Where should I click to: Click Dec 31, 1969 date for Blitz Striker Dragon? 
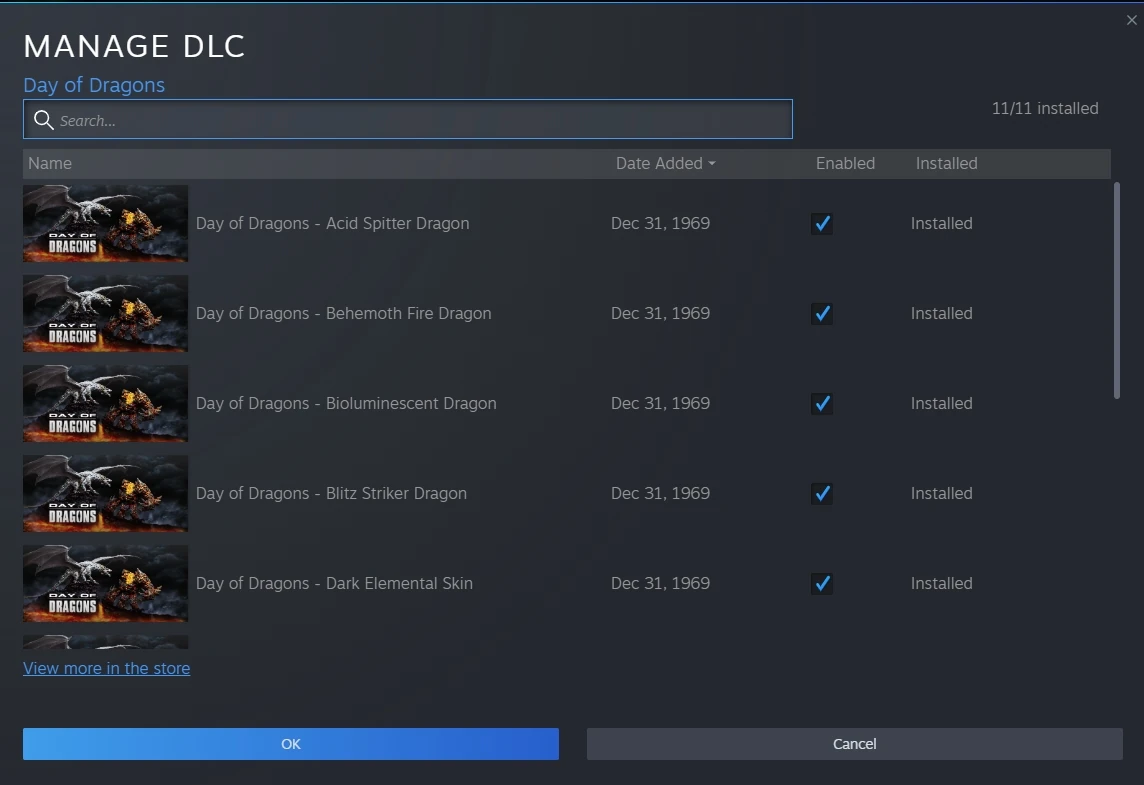click(x=660, y=493)
